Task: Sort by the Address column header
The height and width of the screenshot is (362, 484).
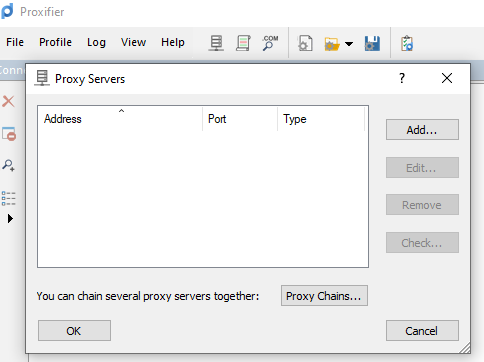Action: tap(120, 119)
